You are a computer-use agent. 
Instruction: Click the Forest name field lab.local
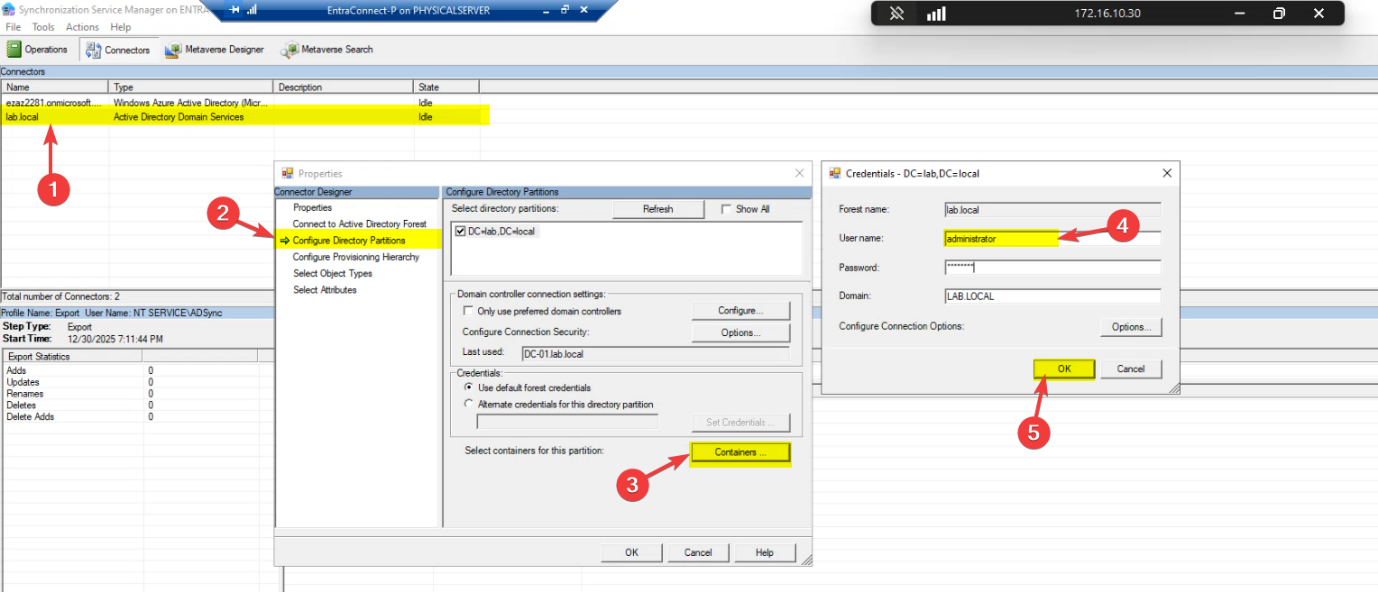[1052, 210]
